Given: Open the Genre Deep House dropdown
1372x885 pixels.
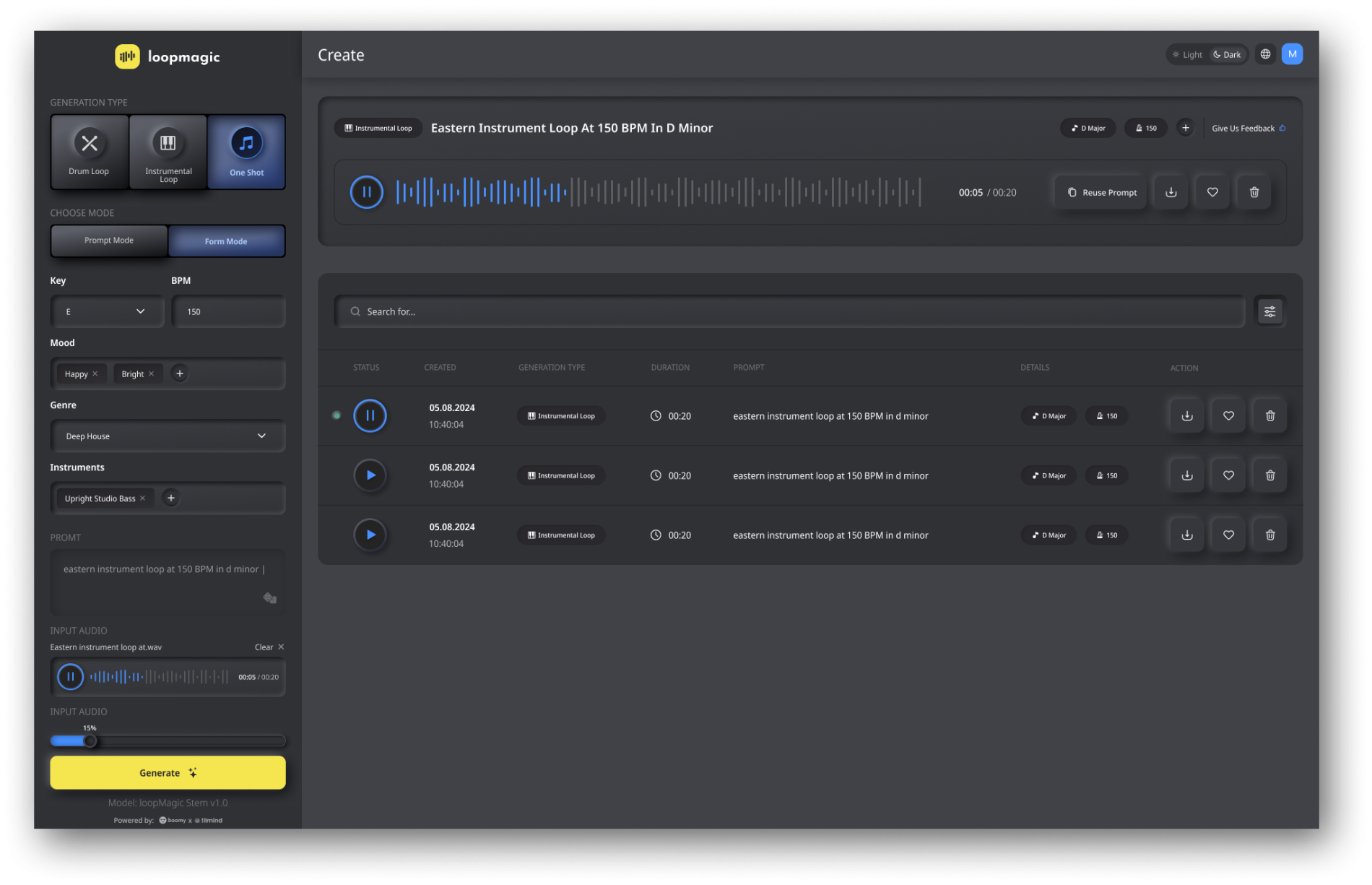Looking at the screenshot, I should (168, 436).
